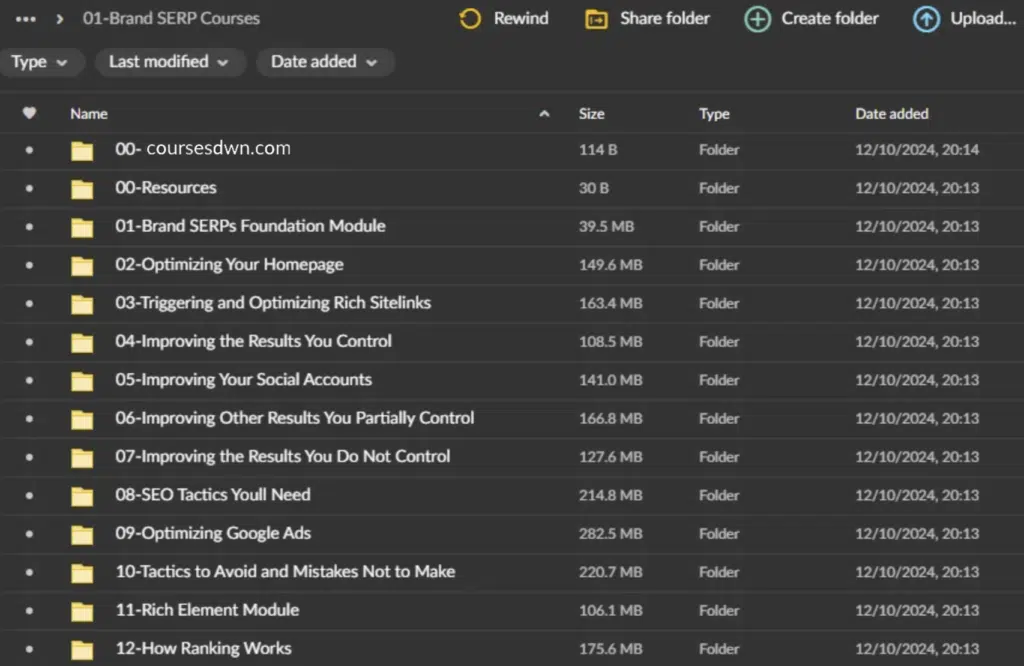Click folder icon of 02-Optimizing Your Homepage
This screenshot has width=1024, height=666.
[x=82, y=266]
